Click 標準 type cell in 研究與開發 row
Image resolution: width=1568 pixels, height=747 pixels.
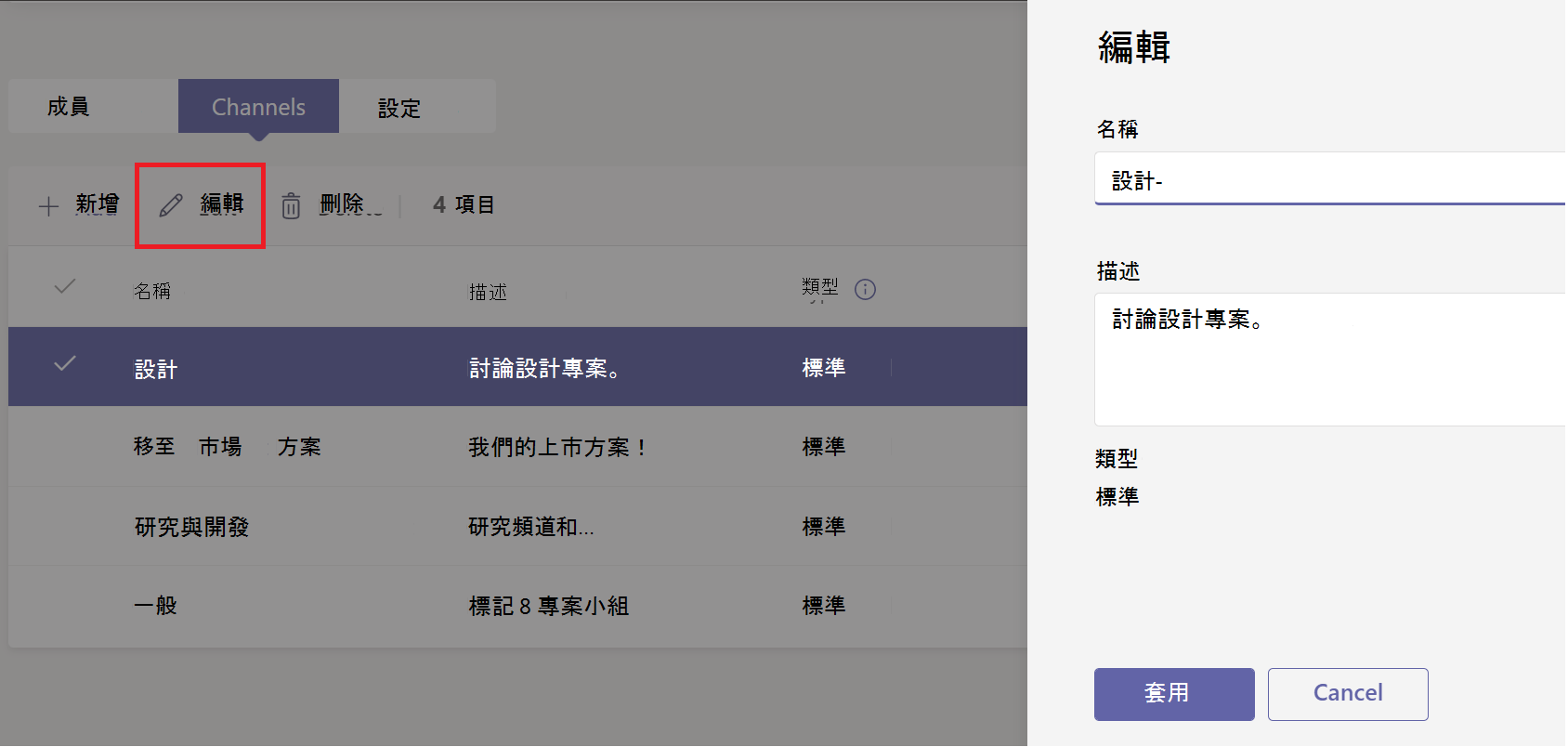[x=824, y=527]
